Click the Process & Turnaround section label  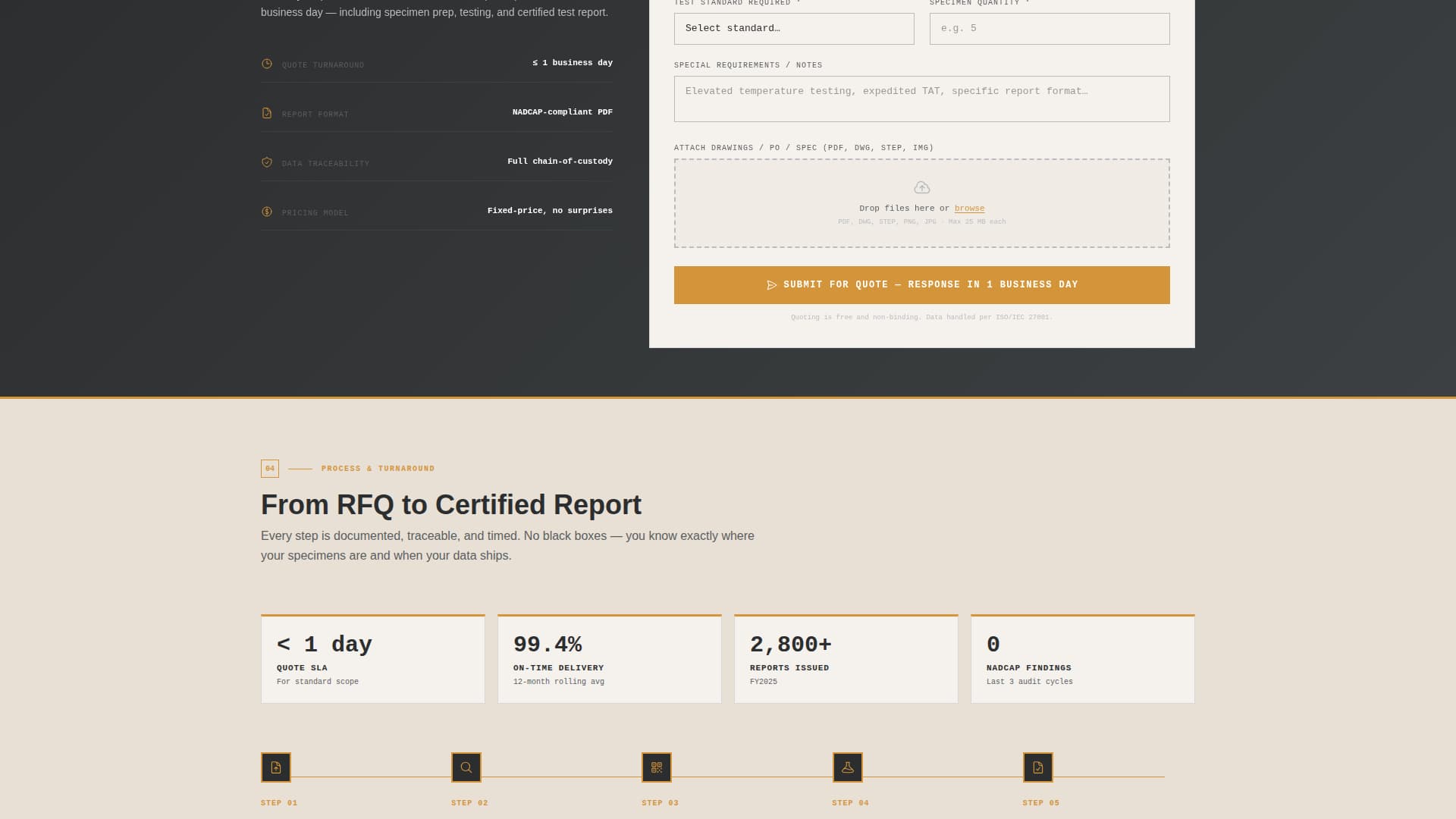coord(378,468)
